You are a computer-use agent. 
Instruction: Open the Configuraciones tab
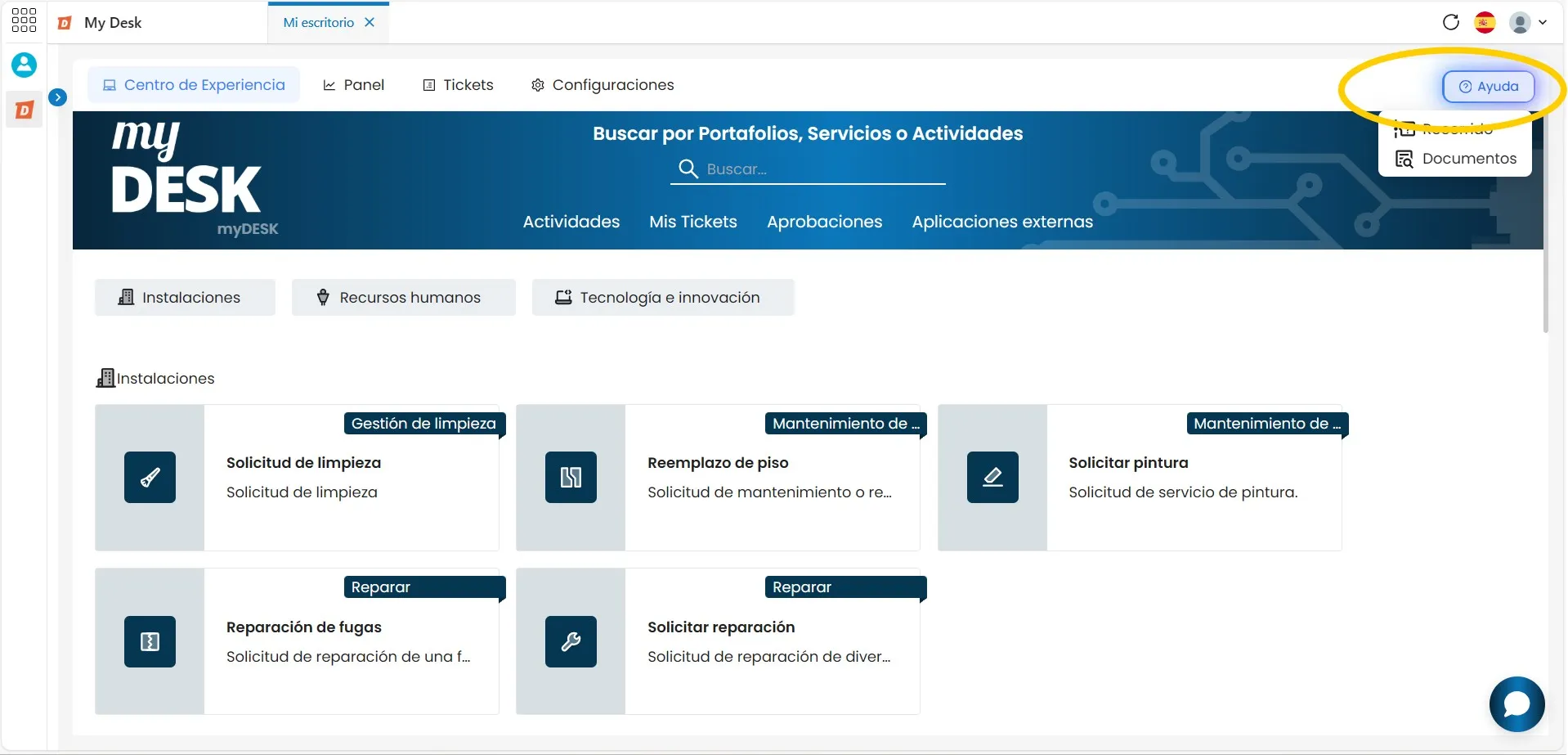(x=603, y=85)
